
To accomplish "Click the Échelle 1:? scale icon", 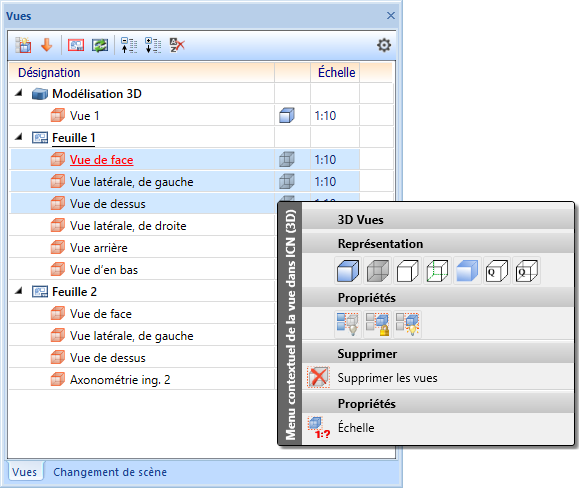I will pos(318,428).
